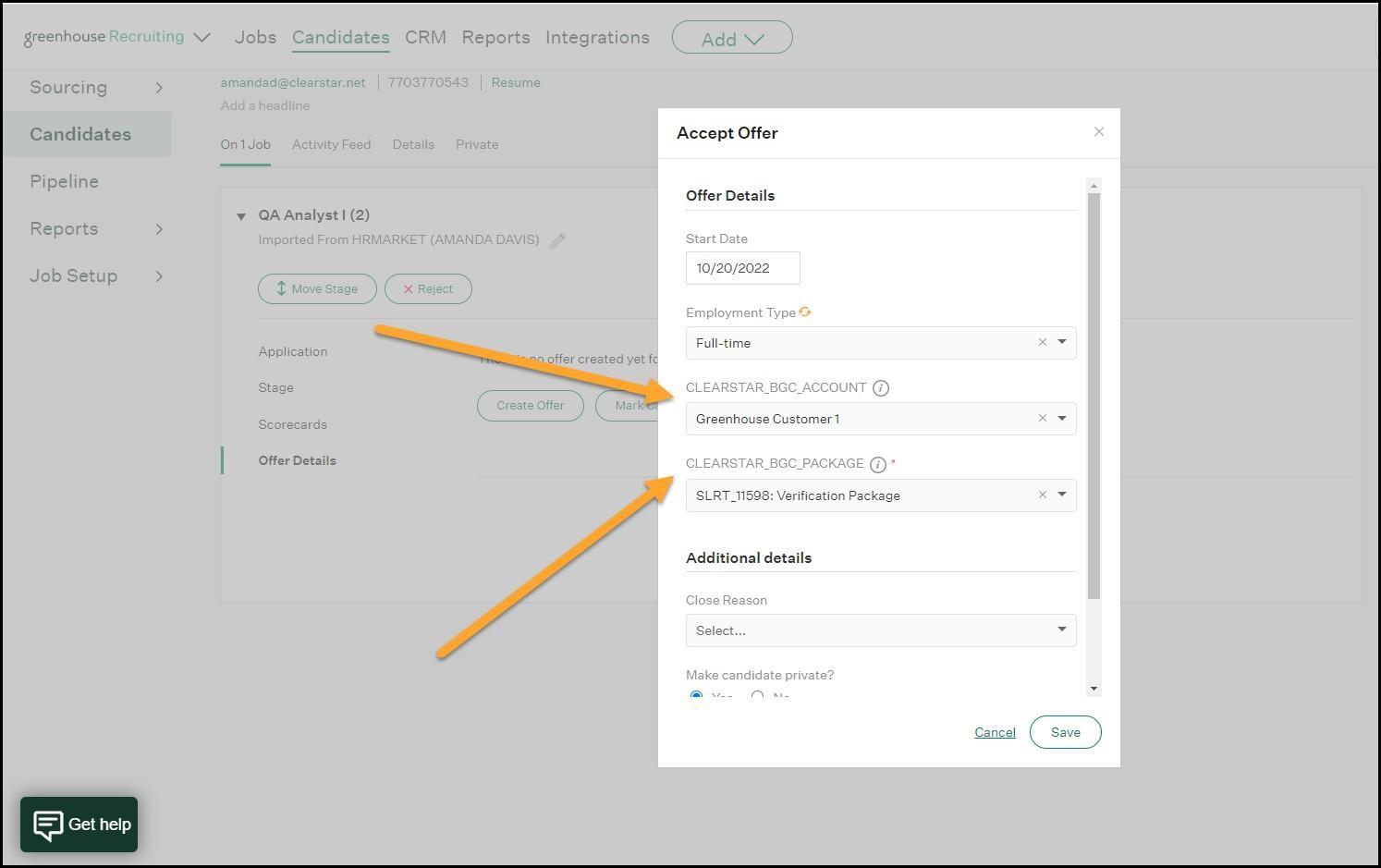Screen dimensions: 1381x868
Task: Select Yes for make candidate private
Action: [x=696, y=695]
